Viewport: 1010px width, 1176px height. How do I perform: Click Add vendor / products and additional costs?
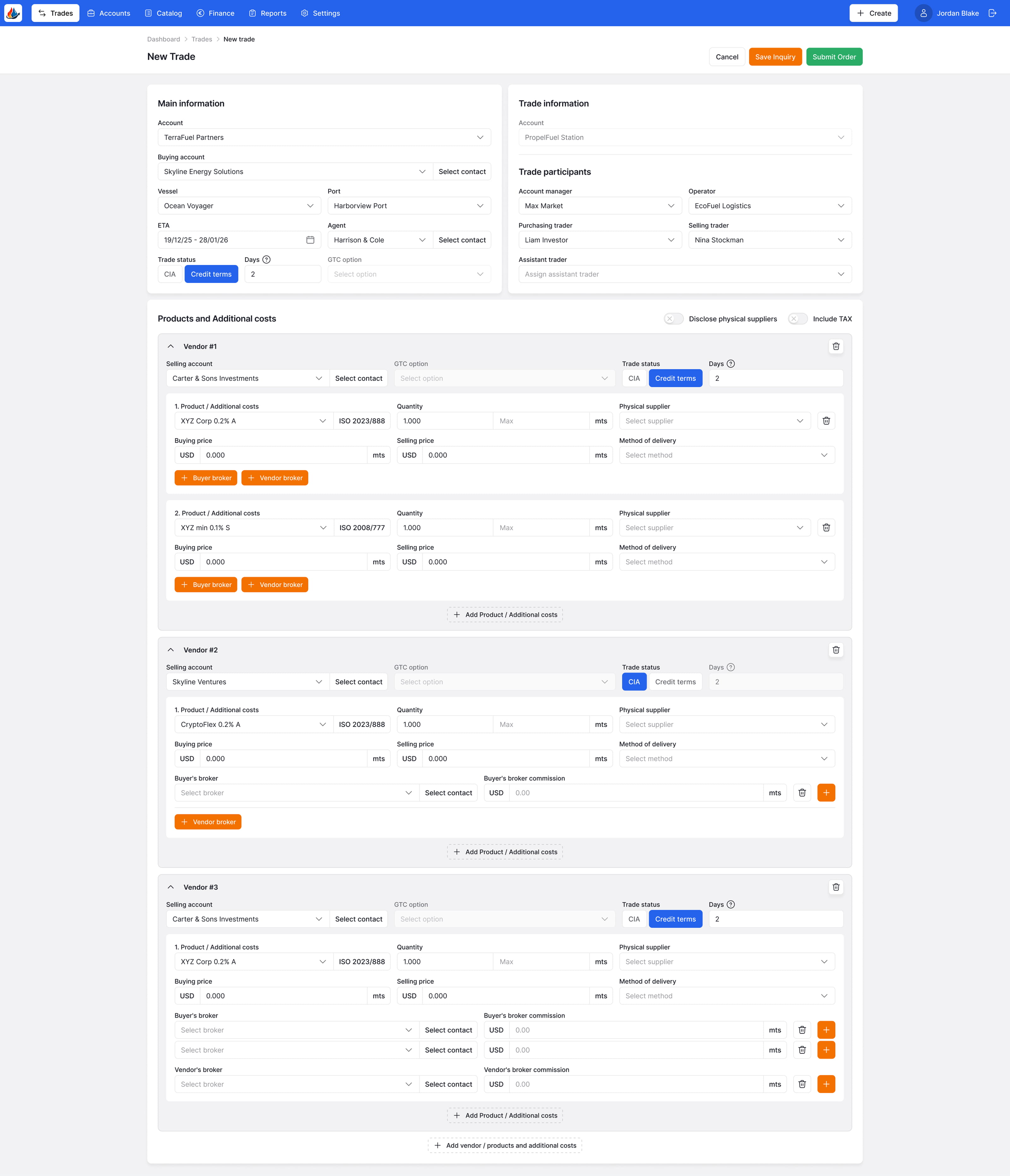pos(505,1145)
